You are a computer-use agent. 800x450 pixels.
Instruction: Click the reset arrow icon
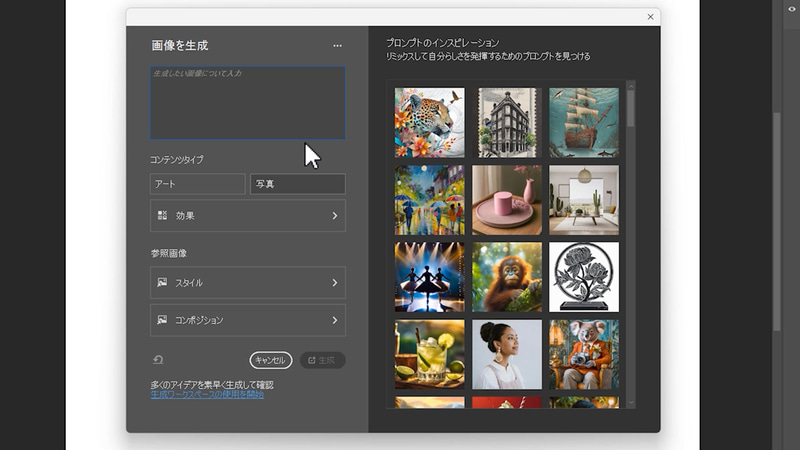tap(158, 360)
